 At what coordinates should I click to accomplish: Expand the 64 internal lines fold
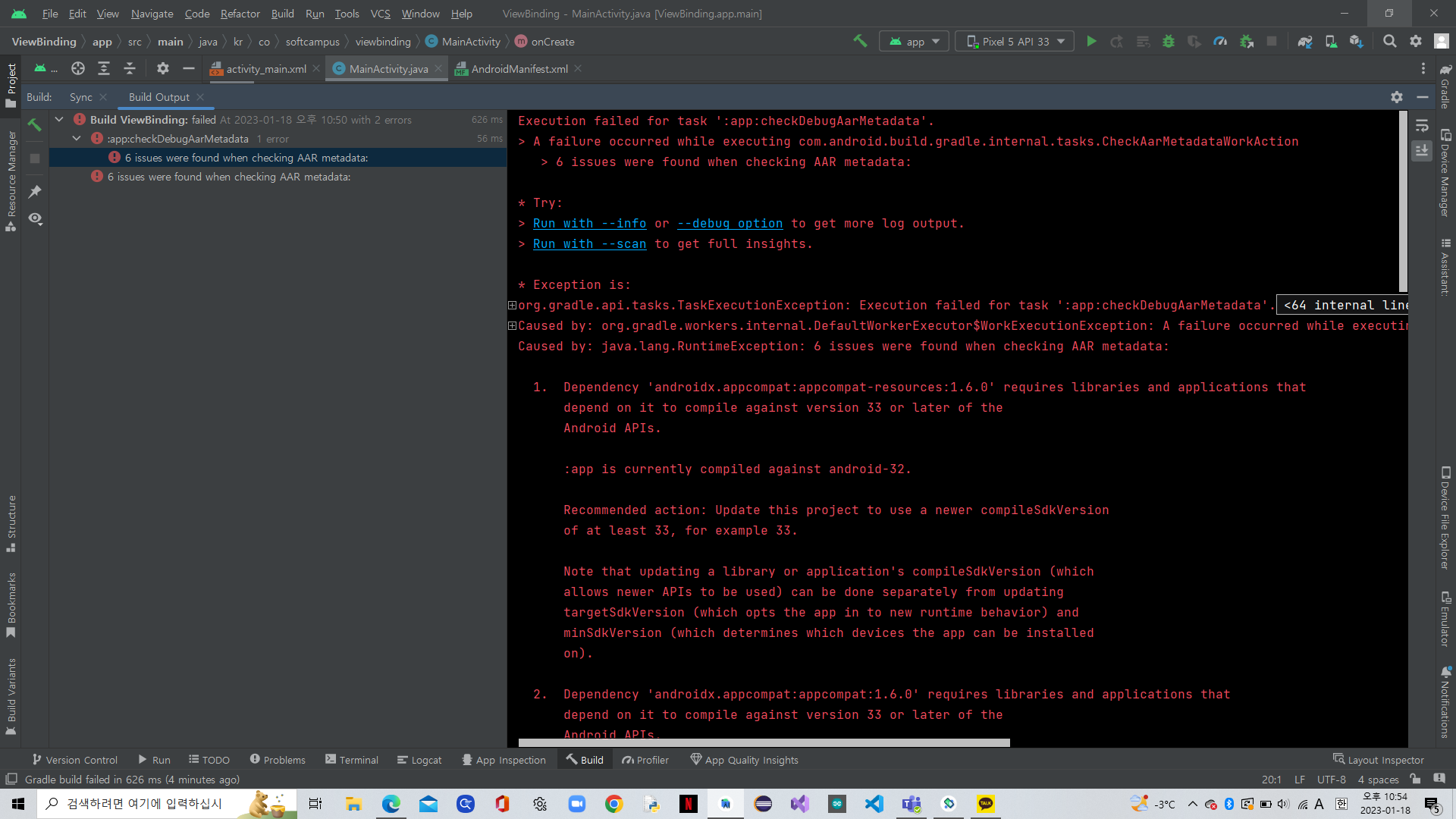[1342, 306]
